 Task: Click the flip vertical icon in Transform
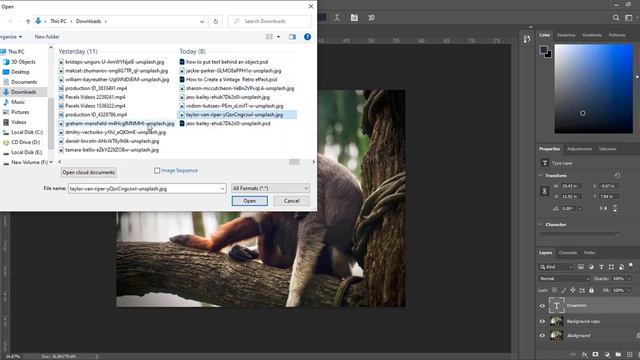coord(615,208)
